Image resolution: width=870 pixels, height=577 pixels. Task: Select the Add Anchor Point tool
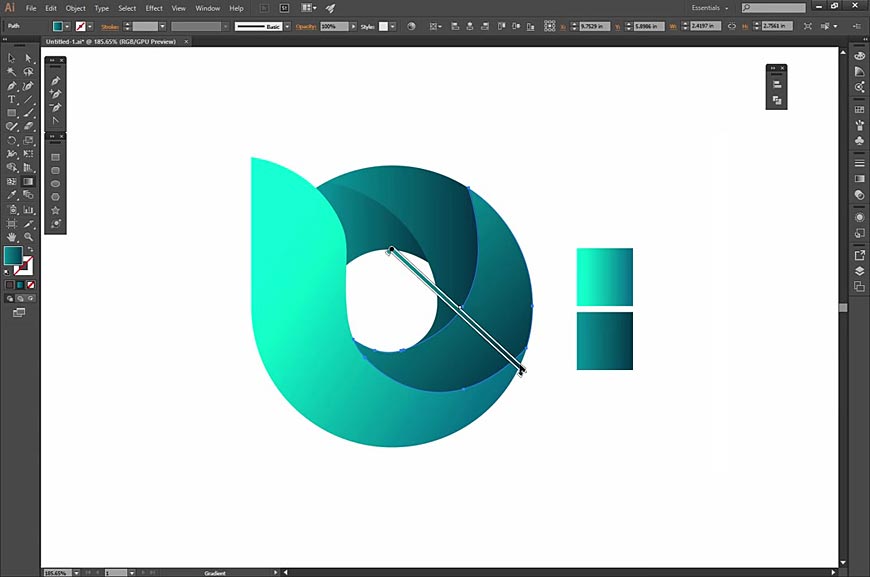point(56,94)
